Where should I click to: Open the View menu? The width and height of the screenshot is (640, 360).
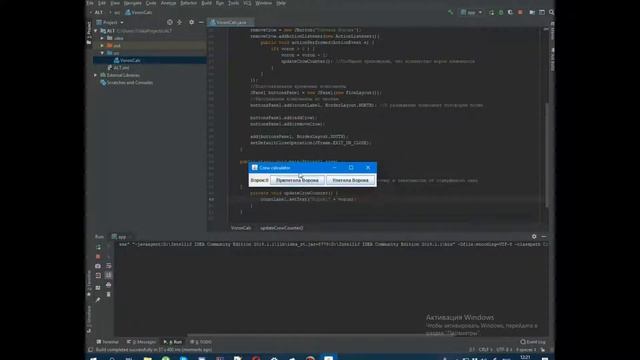pyautogui.click(x=115, y=3)
